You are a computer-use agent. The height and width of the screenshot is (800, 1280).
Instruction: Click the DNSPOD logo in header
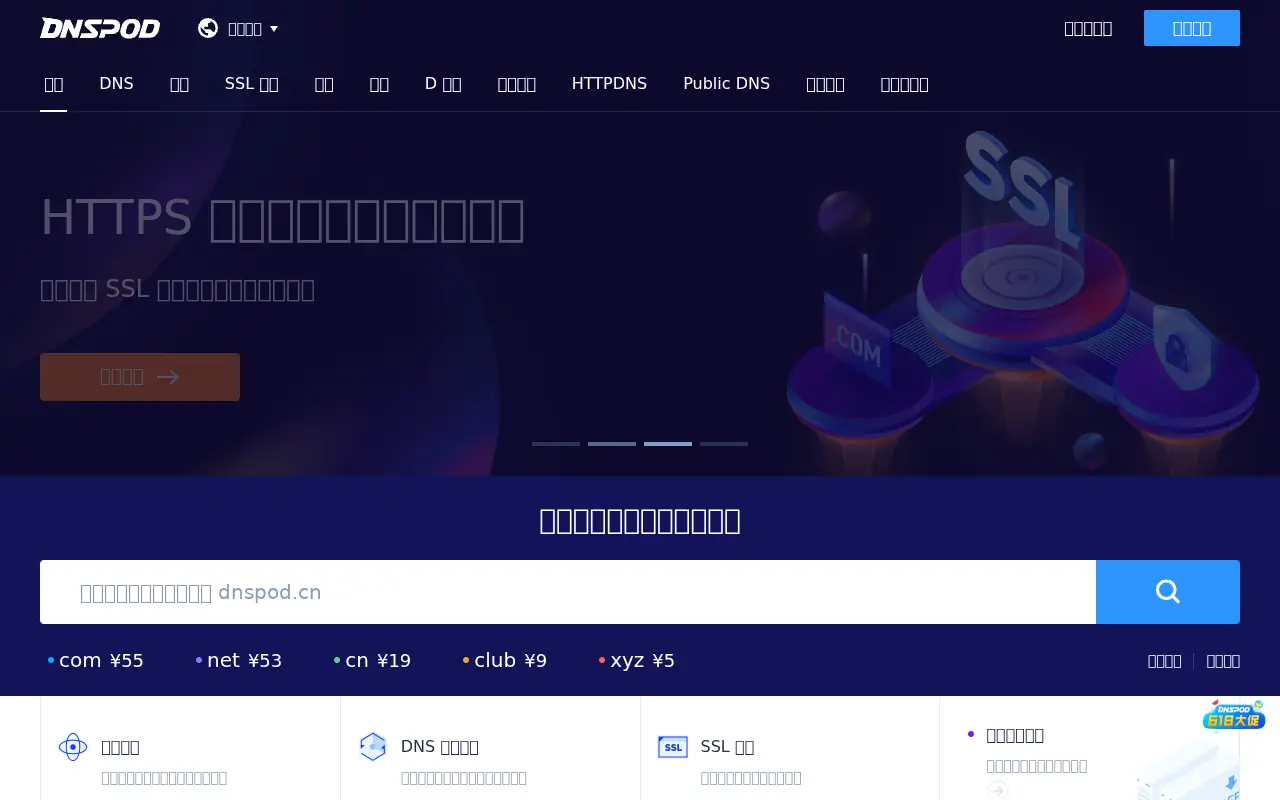[100, 28]
